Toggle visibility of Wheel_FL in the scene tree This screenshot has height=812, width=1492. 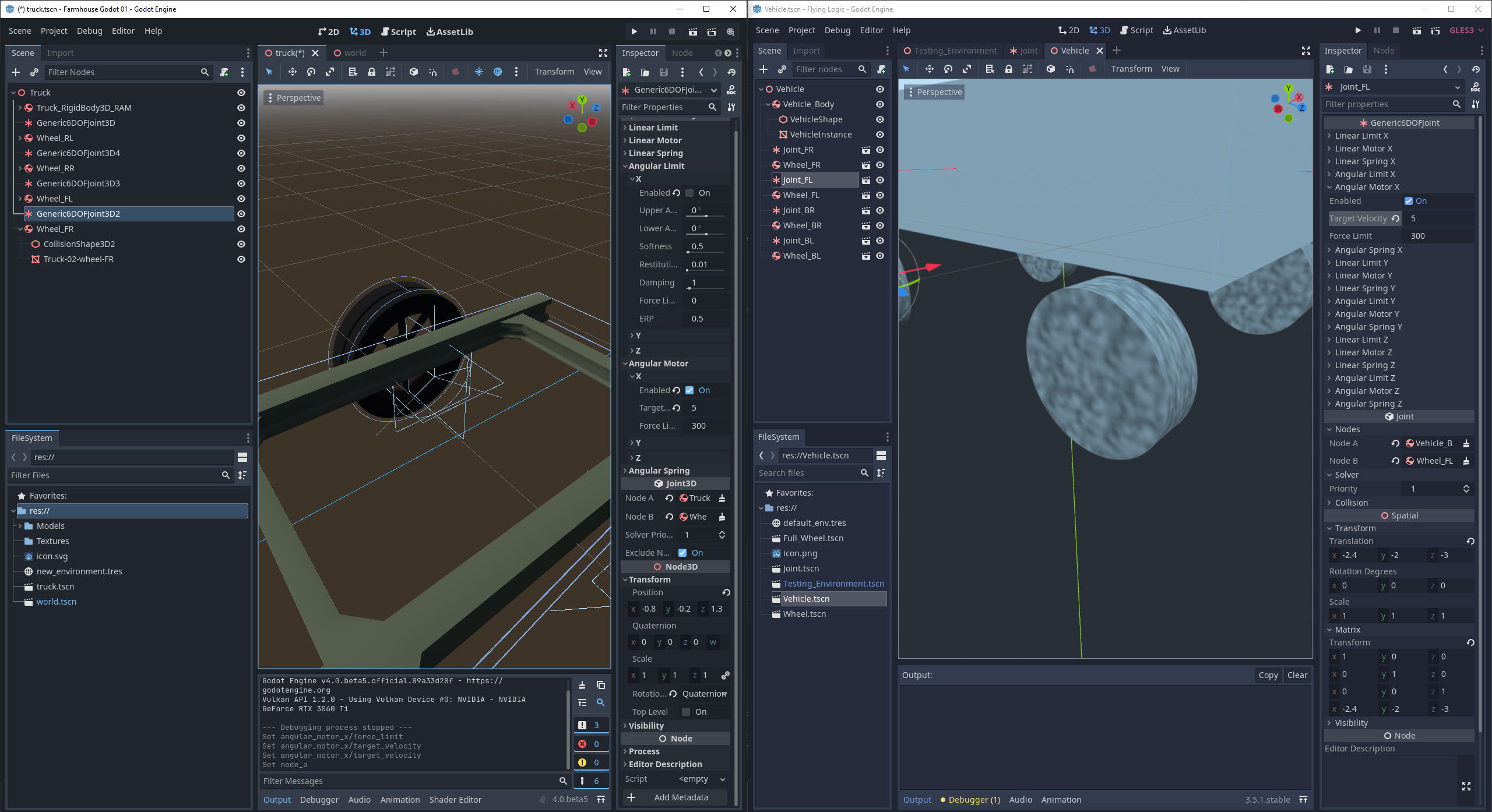[241, 198]
